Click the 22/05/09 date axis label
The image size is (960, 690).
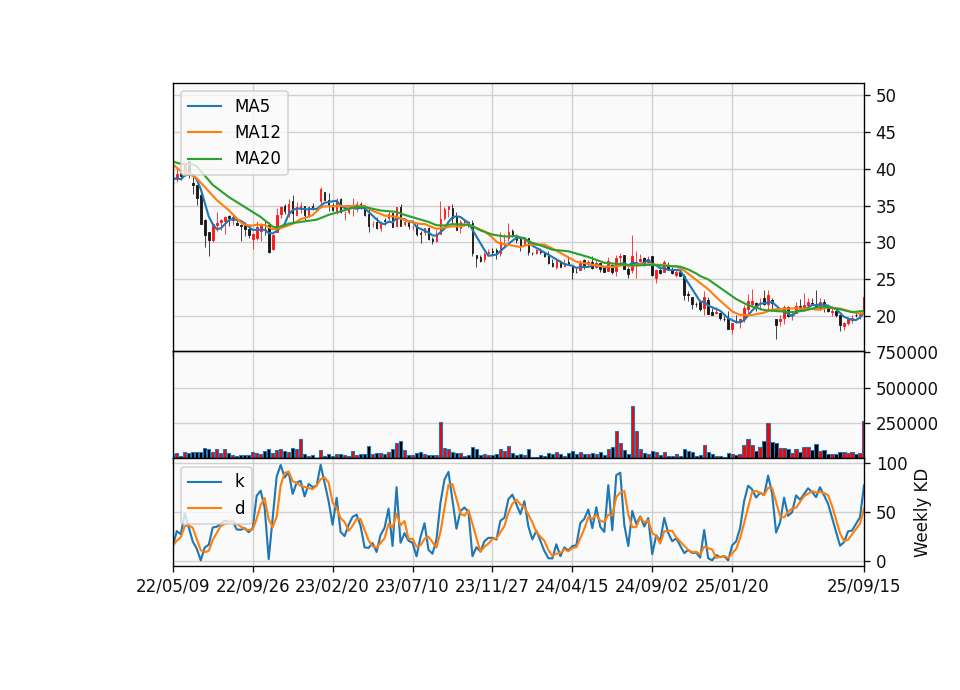click(x=173, y=587)
